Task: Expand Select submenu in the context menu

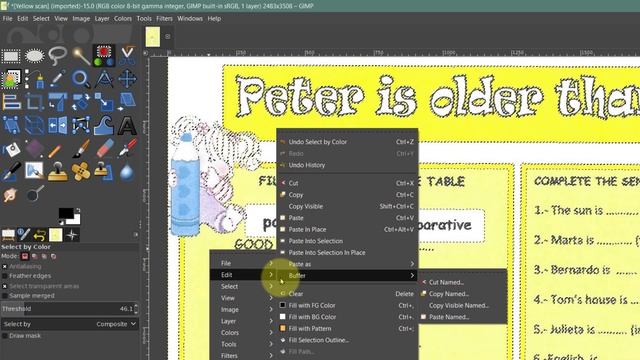Action: tap(243, 287)
